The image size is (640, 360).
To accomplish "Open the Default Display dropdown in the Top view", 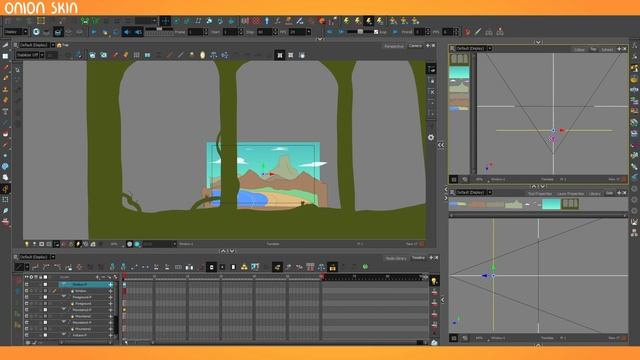I will point(489,49).
